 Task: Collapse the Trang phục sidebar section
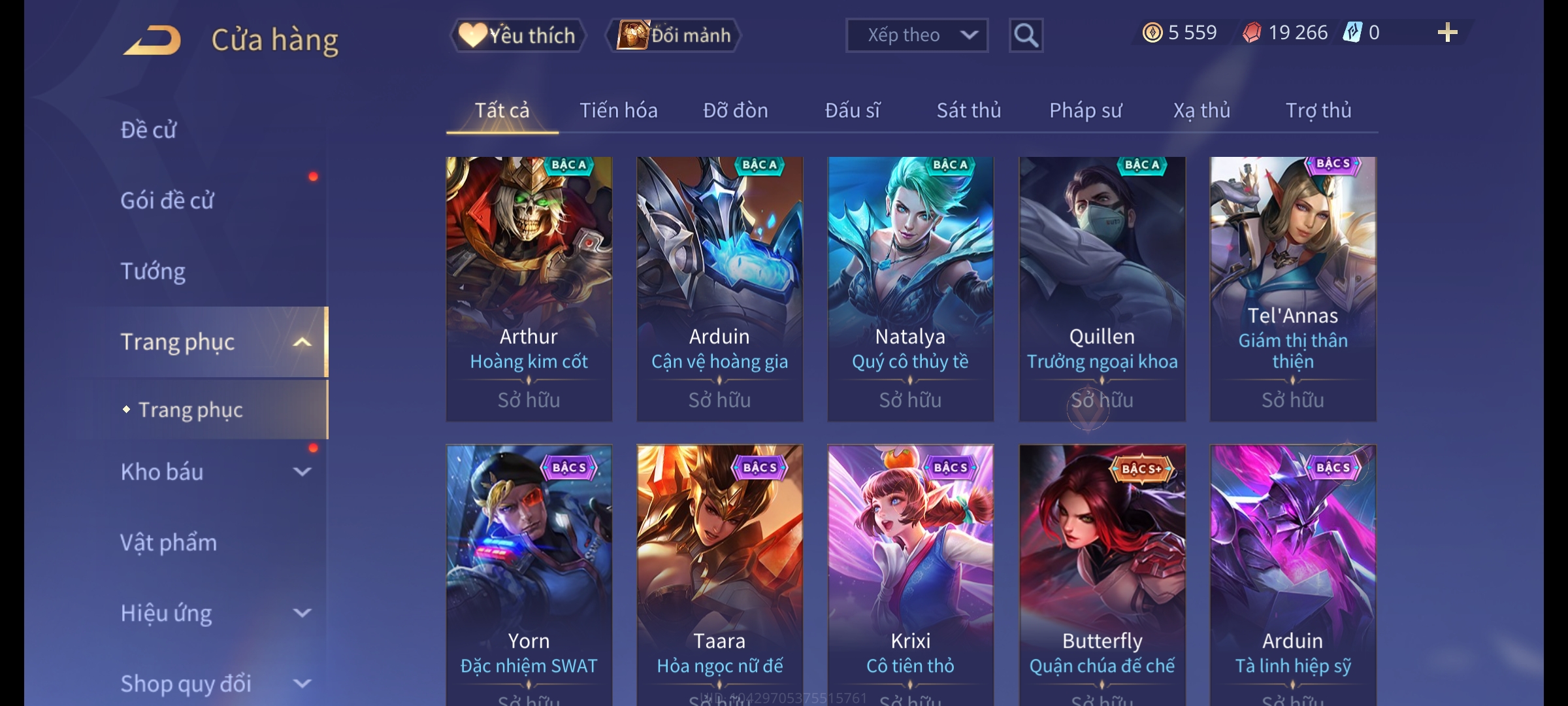tap(302, 342)
